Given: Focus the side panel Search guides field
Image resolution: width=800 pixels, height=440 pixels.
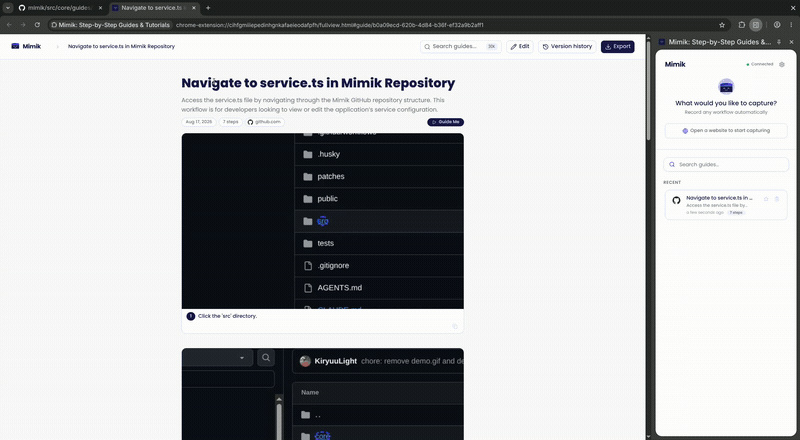Looking at the screenshot, I should pos(726,164).
